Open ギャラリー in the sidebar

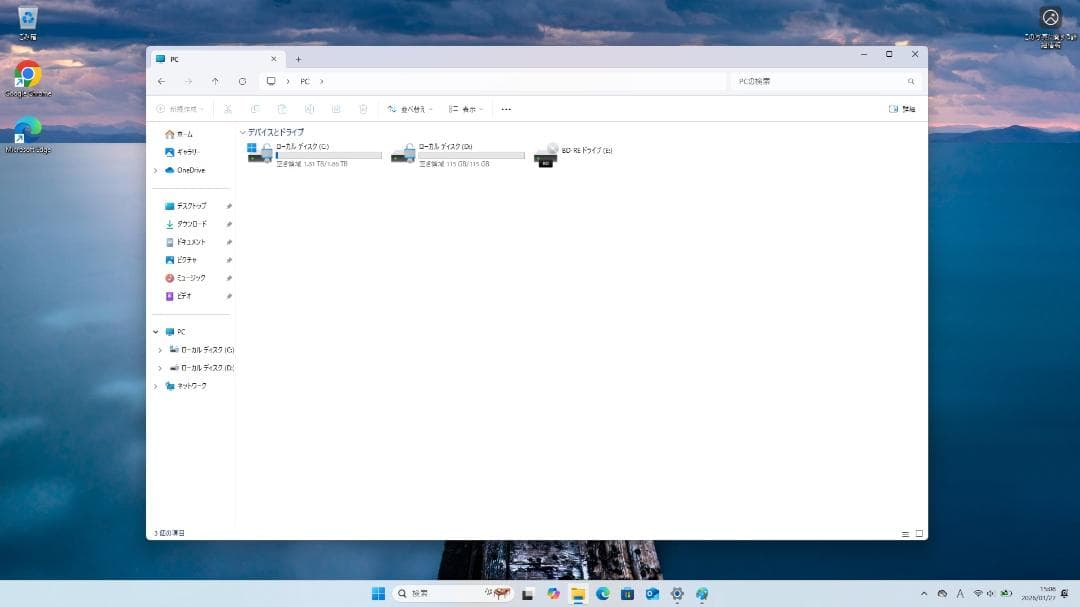[x=184, y=152]
